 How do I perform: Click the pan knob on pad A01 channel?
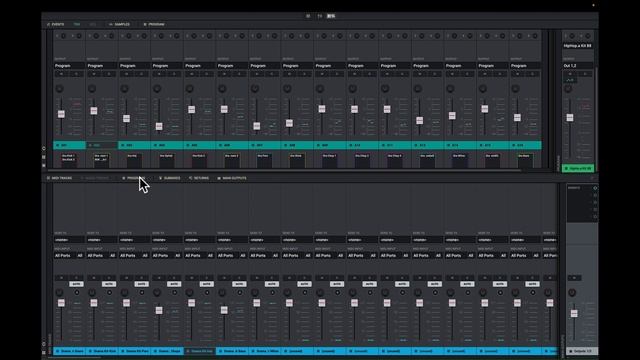pyautogui.click(x=60, y=89)
